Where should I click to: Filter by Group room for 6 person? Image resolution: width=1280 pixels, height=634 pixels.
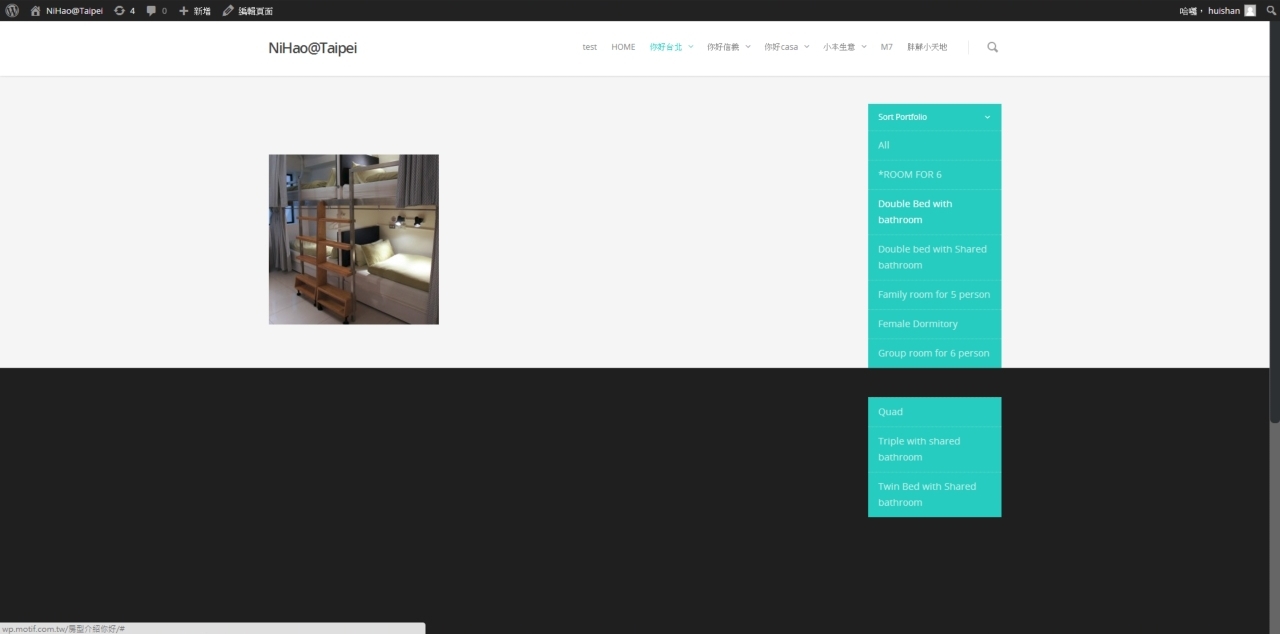click(x=934, y=353)
